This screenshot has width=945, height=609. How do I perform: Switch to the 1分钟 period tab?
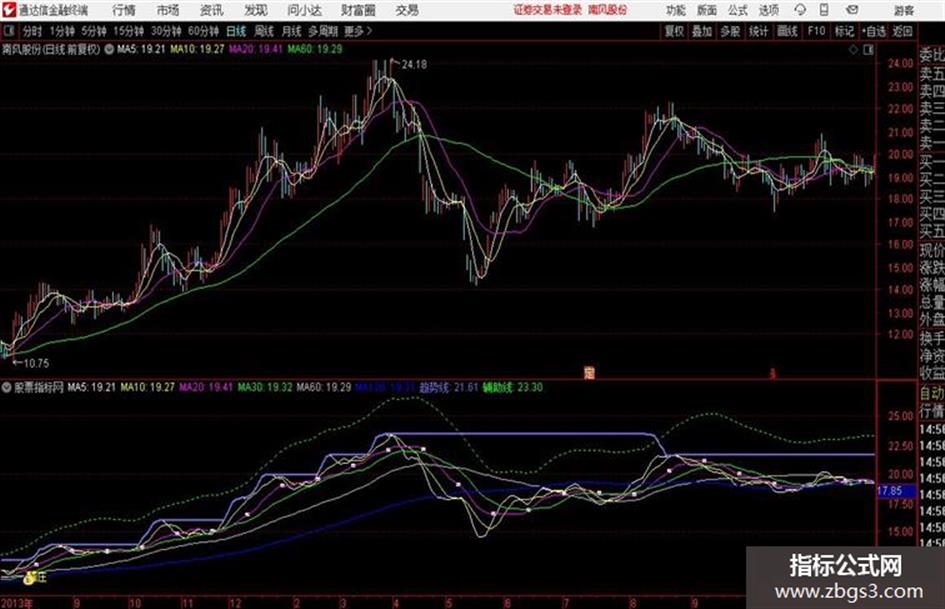[x=61, y=31]
